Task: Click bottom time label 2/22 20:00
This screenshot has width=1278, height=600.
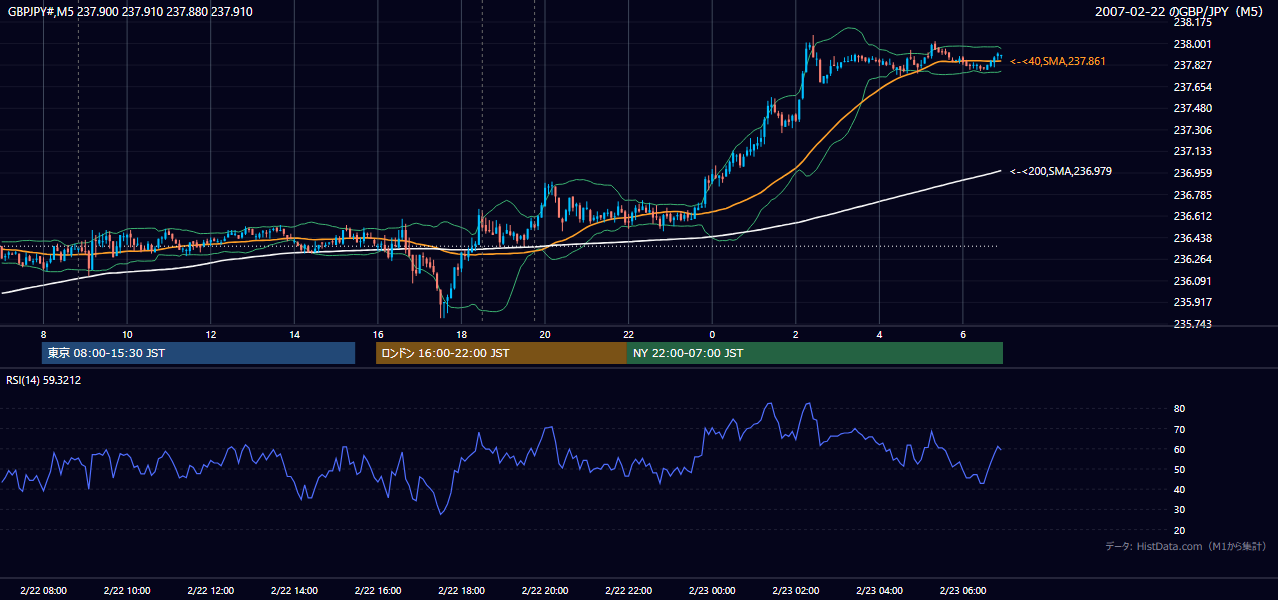Action: point(545,591)
